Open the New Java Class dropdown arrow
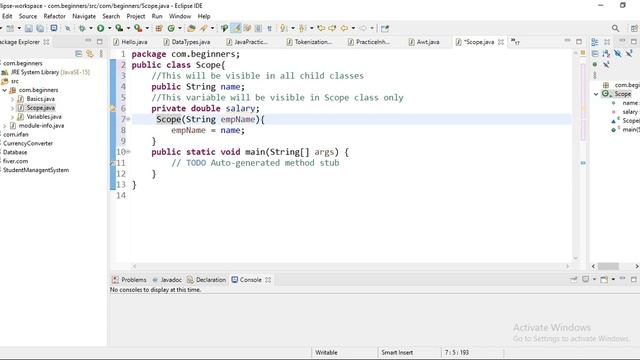 point(180,28)
